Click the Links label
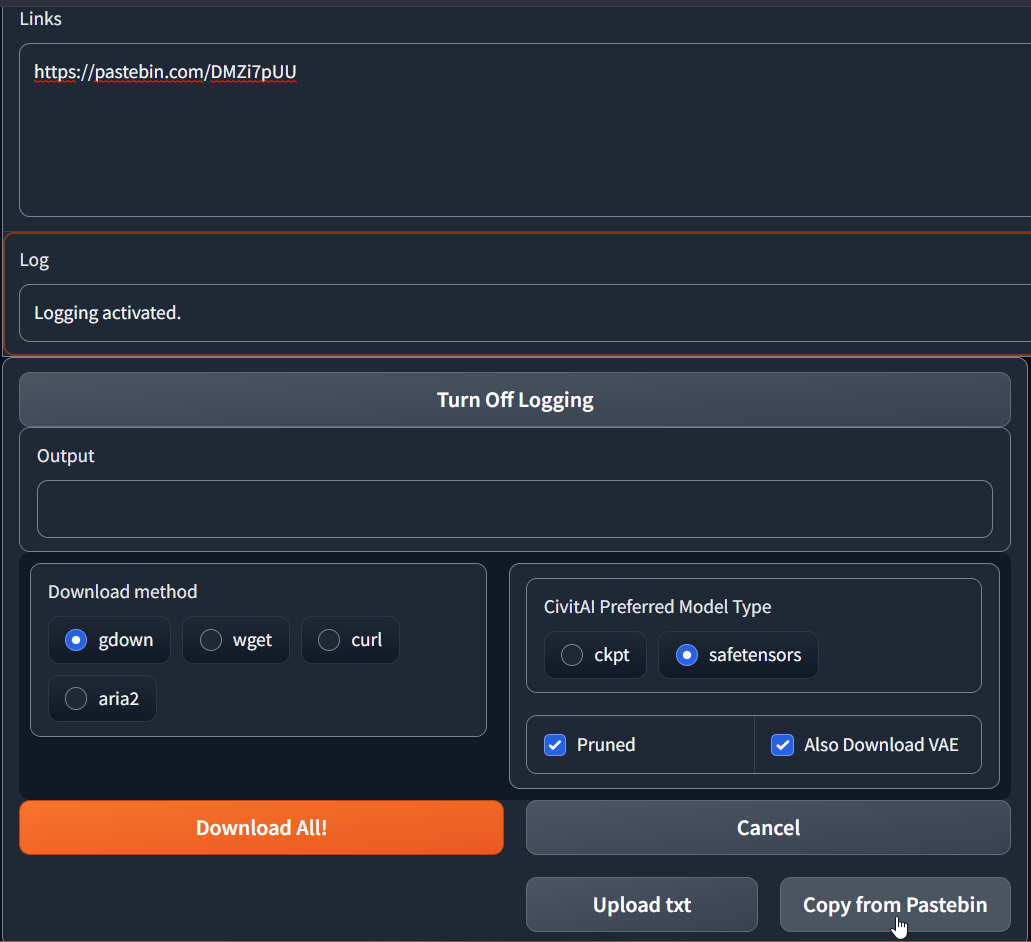The height and width of the screenshot is (942, 1031). (41, 19)
